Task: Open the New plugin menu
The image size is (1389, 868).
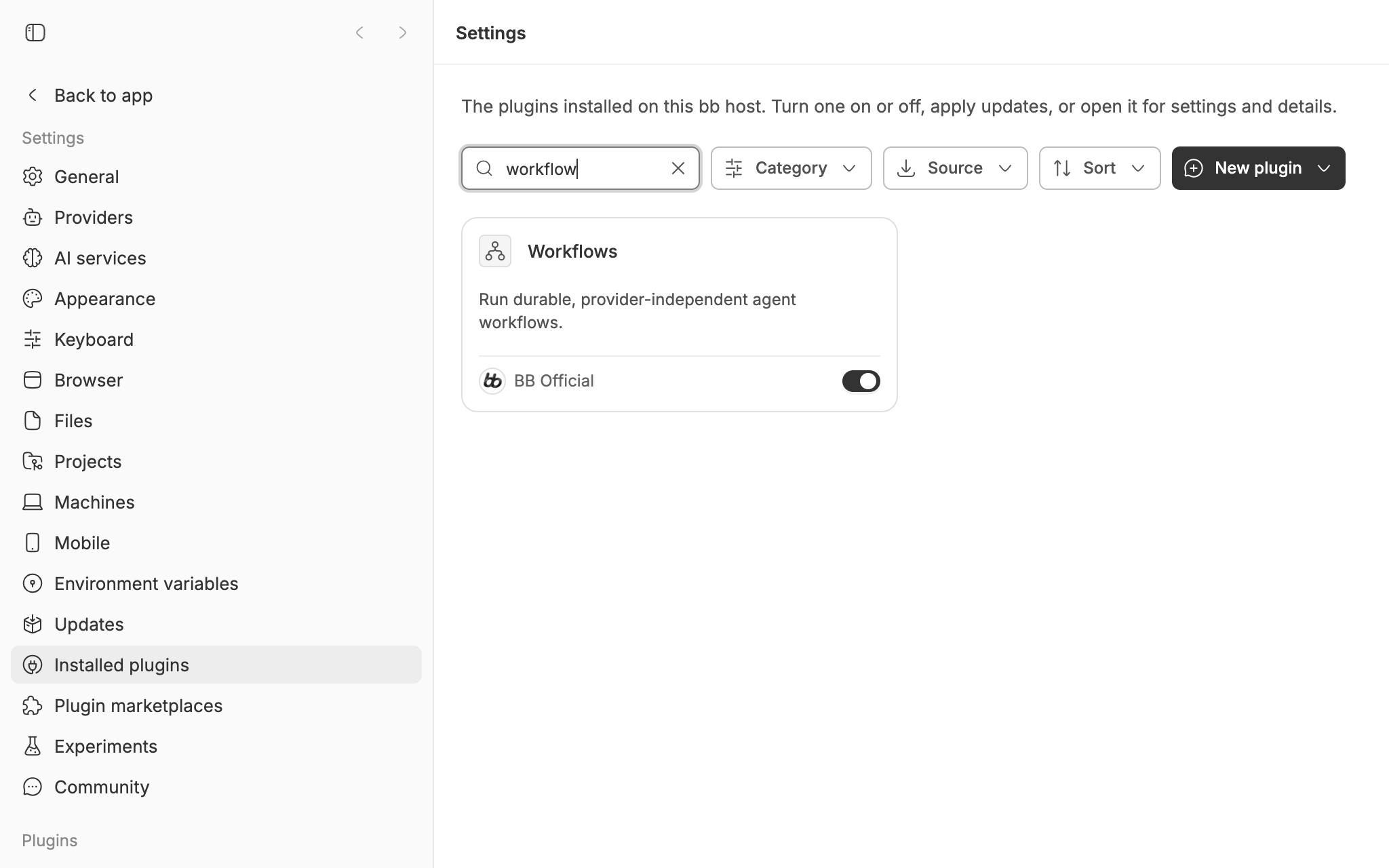Action: coord(1259,168)
